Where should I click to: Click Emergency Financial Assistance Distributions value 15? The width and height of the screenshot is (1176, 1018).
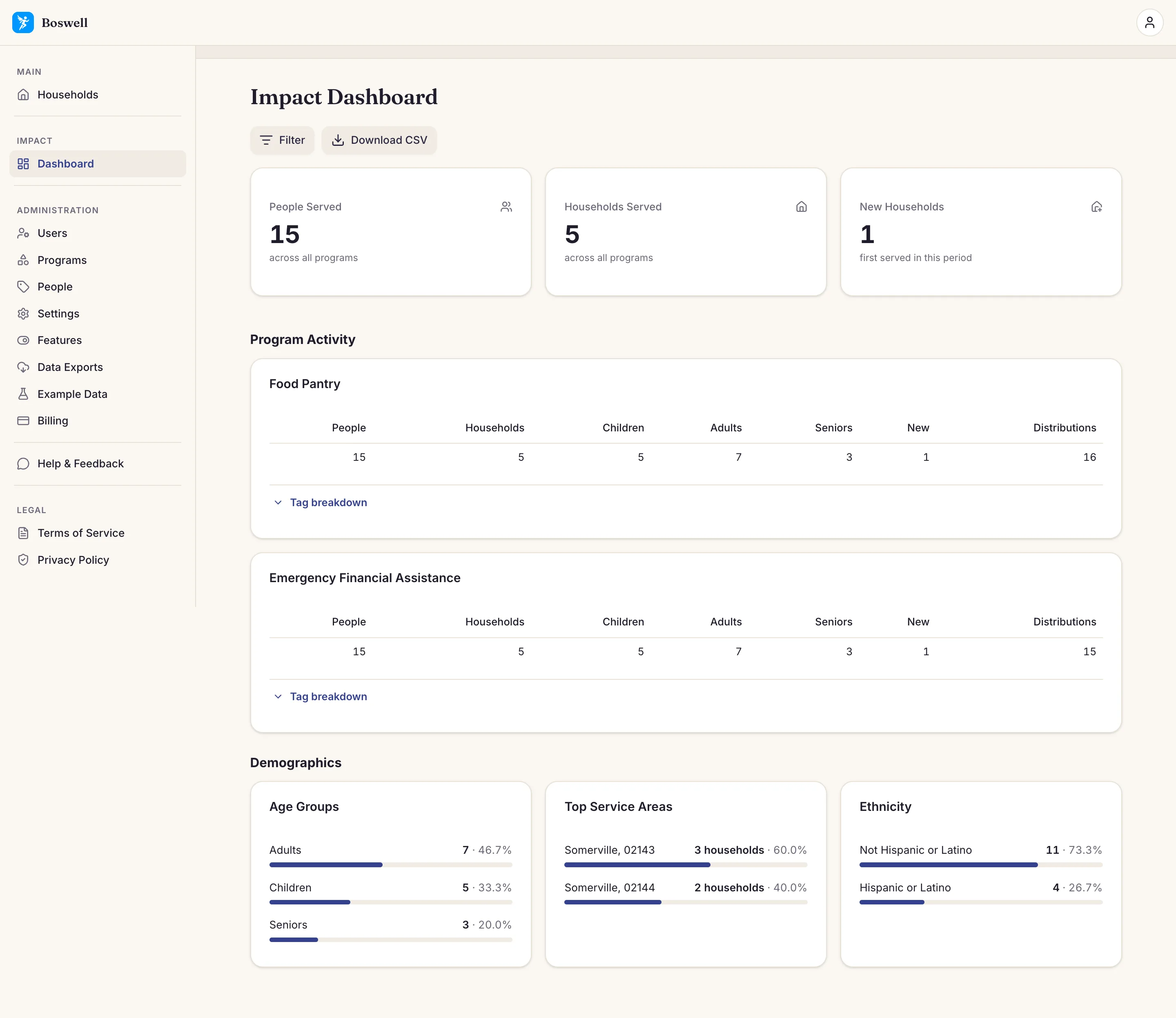(x=1089, y=652)
